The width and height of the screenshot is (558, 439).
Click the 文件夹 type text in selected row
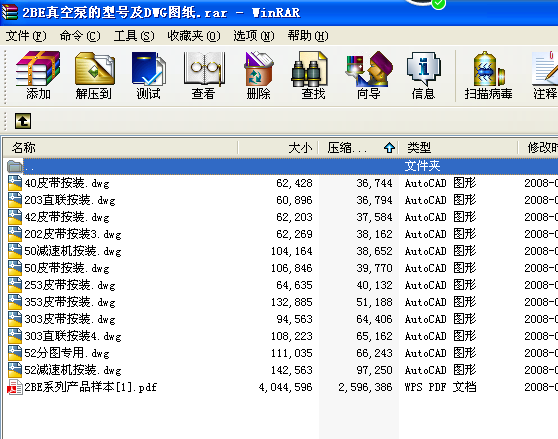click(x=422, y=166)
